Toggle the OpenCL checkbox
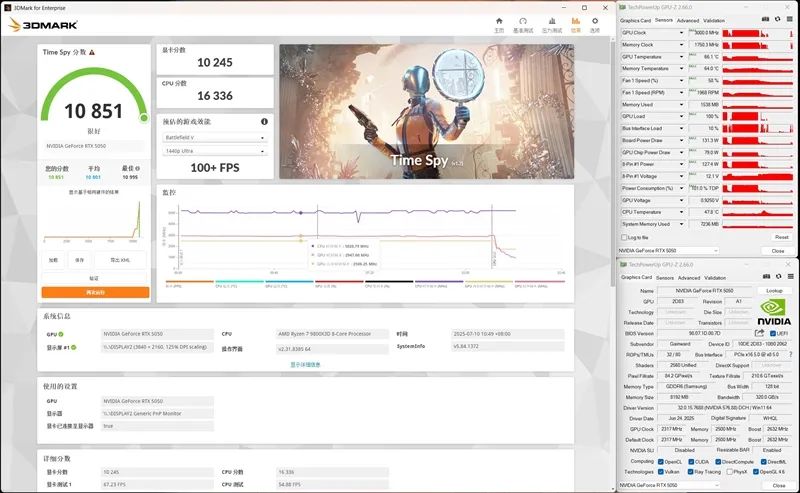Viewport: 800px width, 493px height. point(661,461)
